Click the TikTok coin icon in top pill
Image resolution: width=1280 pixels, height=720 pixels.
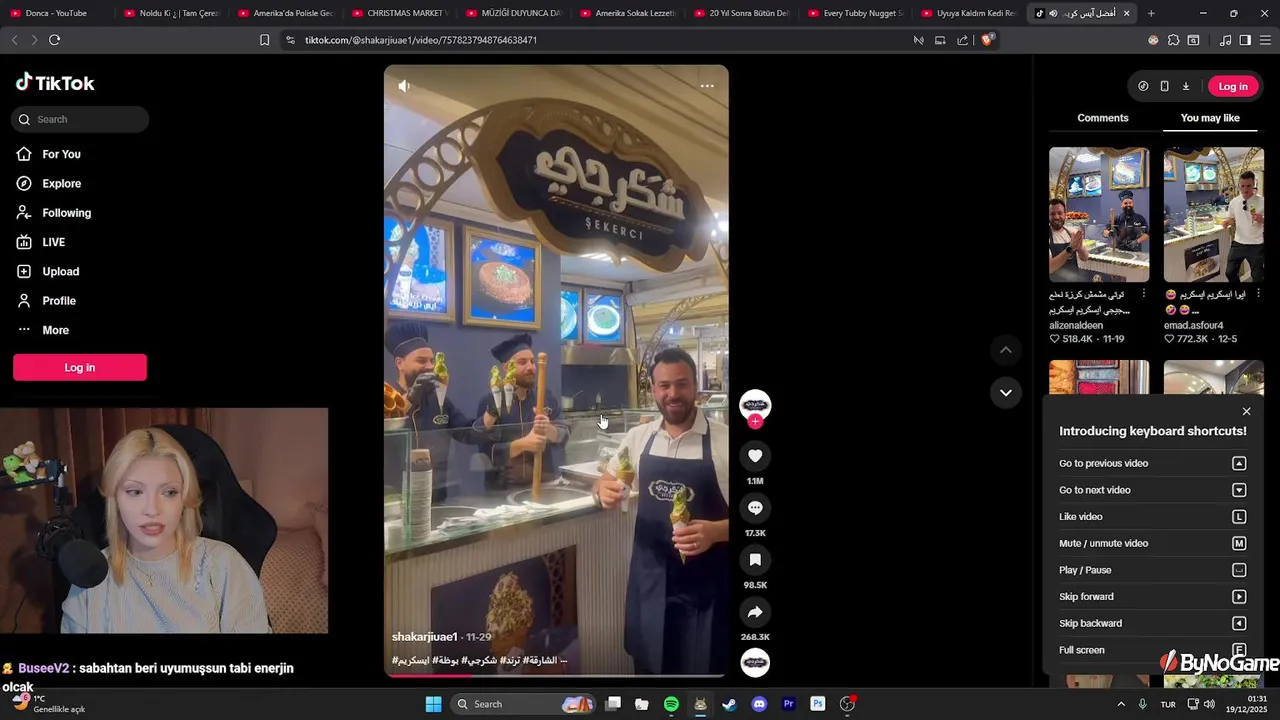click(x=1143, y=86)
